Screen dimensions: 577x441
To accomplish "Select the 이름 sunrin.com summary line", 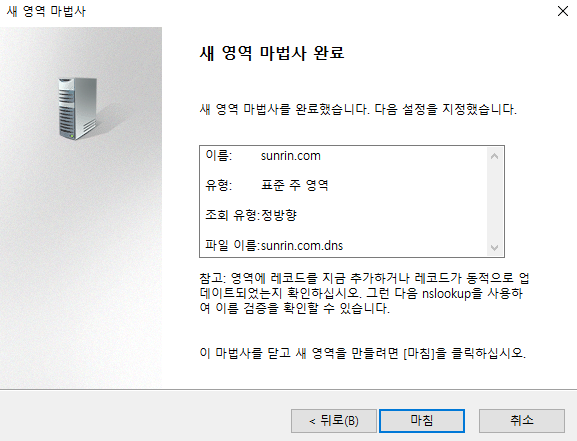I will tap(263, 156).
